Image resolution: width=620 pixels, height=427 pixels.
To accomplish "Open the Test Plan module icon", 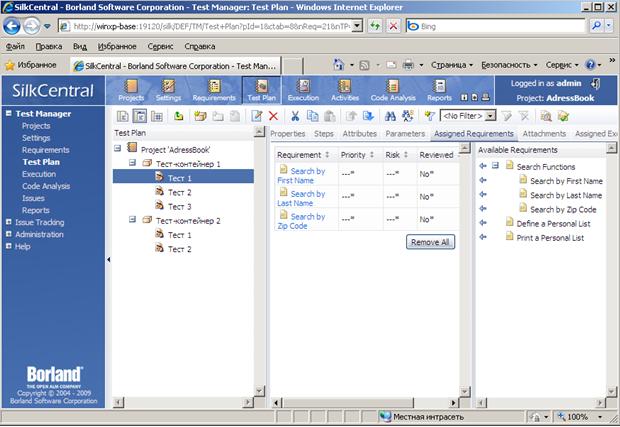I will 261,90.
